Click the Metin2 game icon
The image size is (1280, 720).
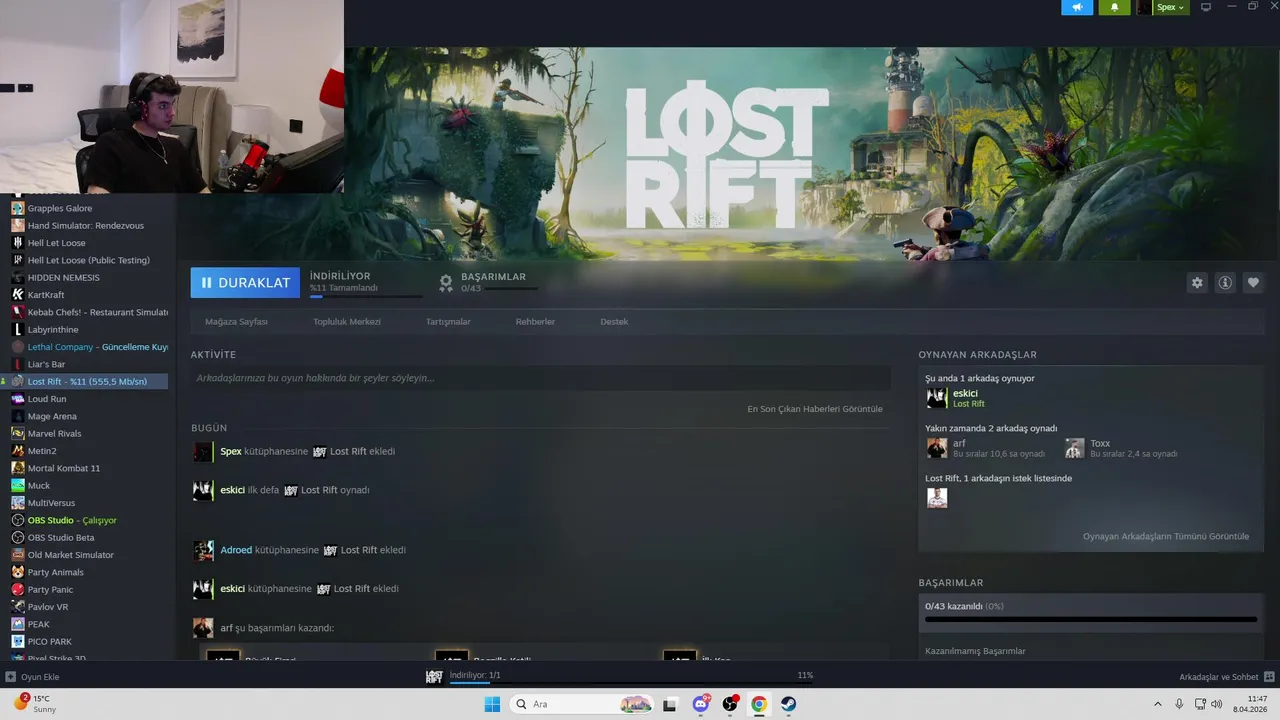click(18, 451)
